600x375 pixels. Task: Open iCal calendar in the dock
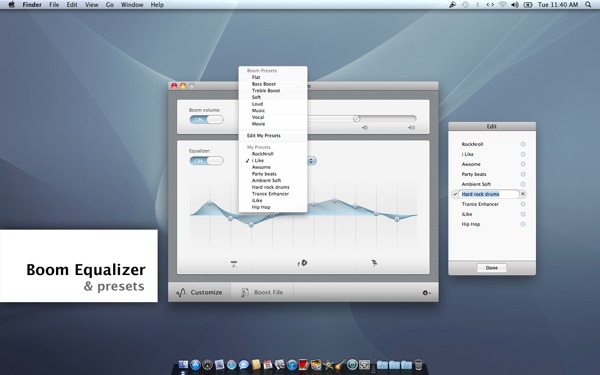pyautogui.click(x=268, y=364)
